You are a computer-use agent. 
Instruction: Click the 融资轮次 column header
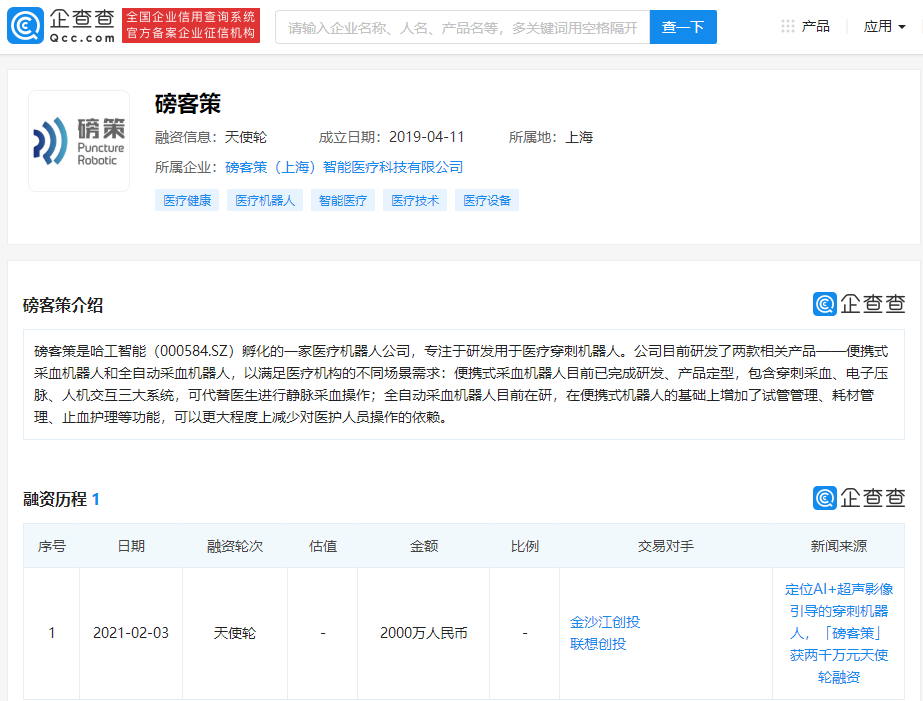[x=235, y=546]
